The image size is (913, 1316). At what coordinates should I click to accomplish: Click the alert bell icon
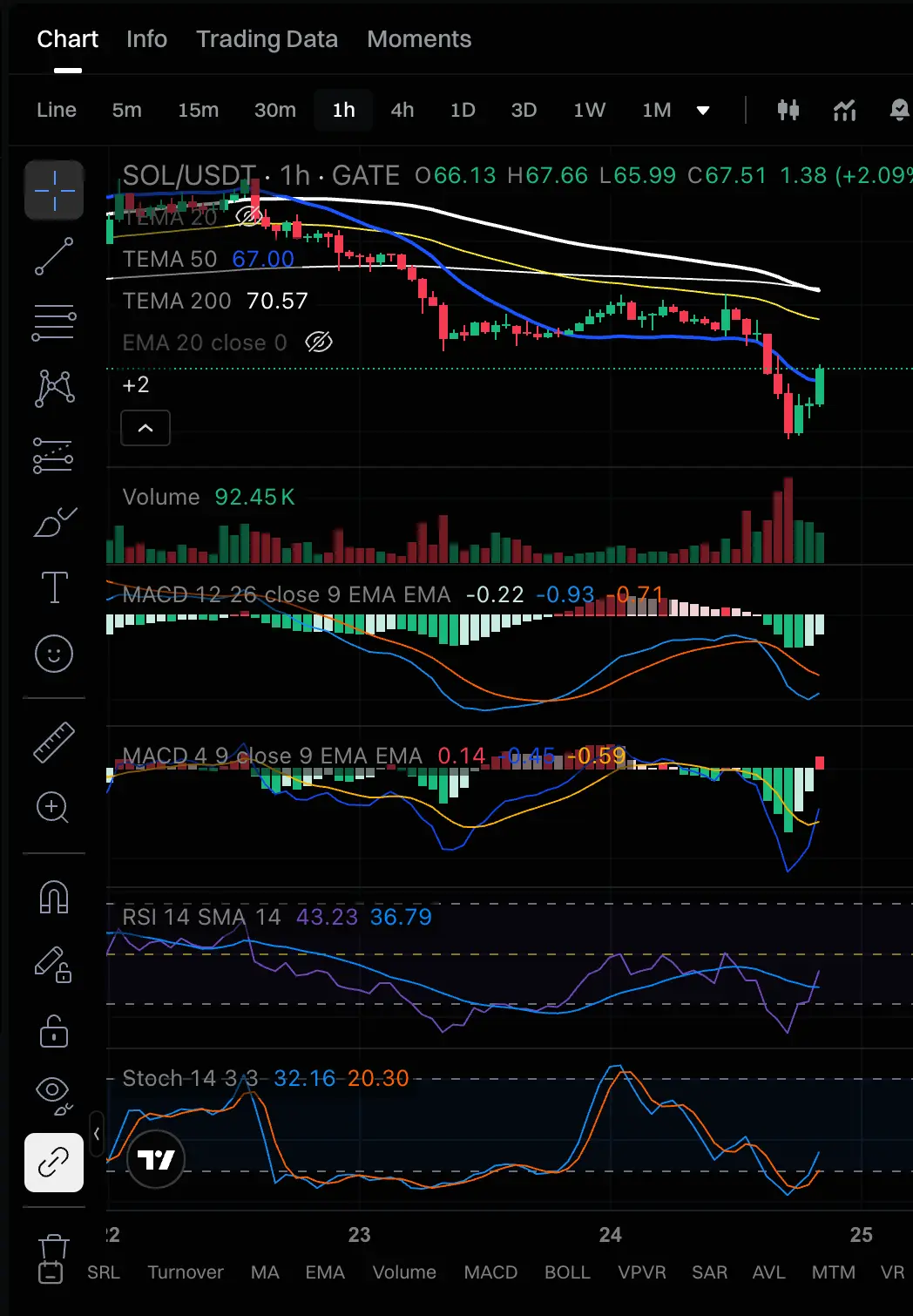coord(899,110)
